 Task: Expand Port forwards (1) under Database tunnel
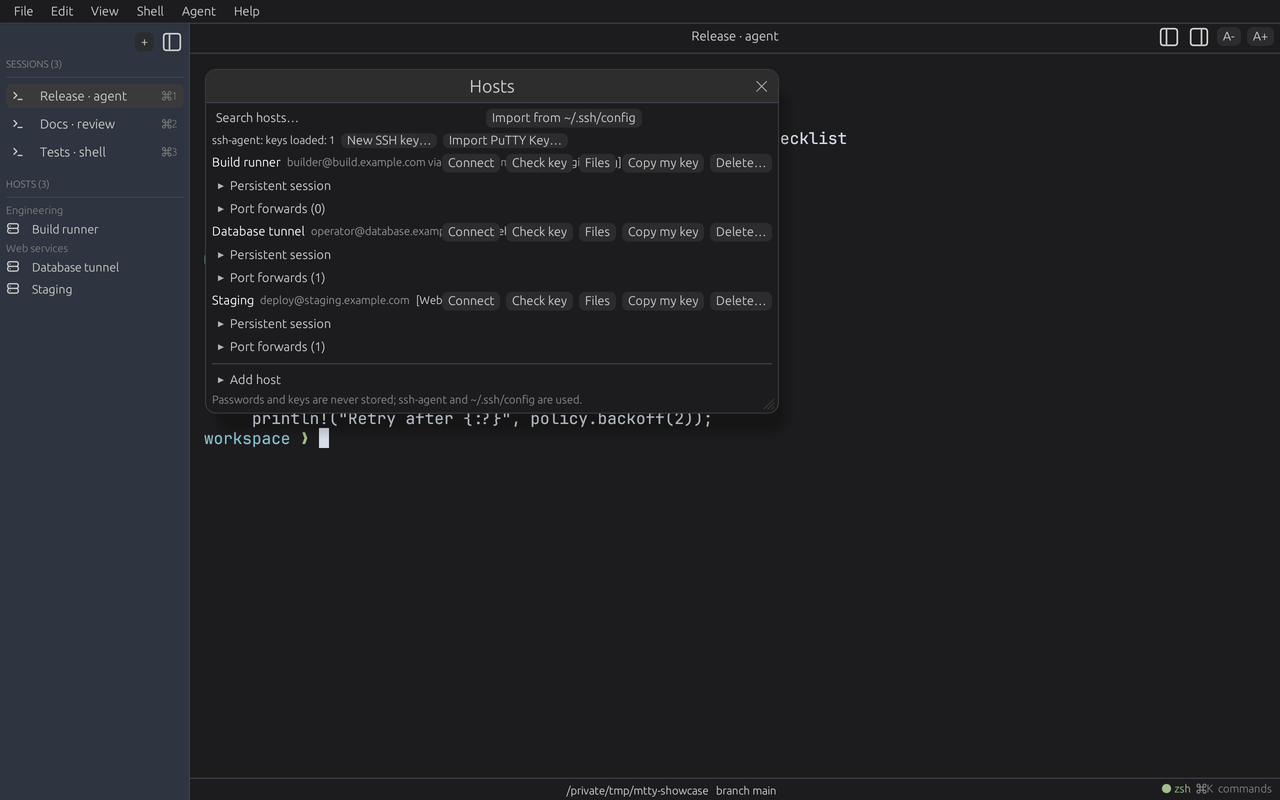[271, 278]
